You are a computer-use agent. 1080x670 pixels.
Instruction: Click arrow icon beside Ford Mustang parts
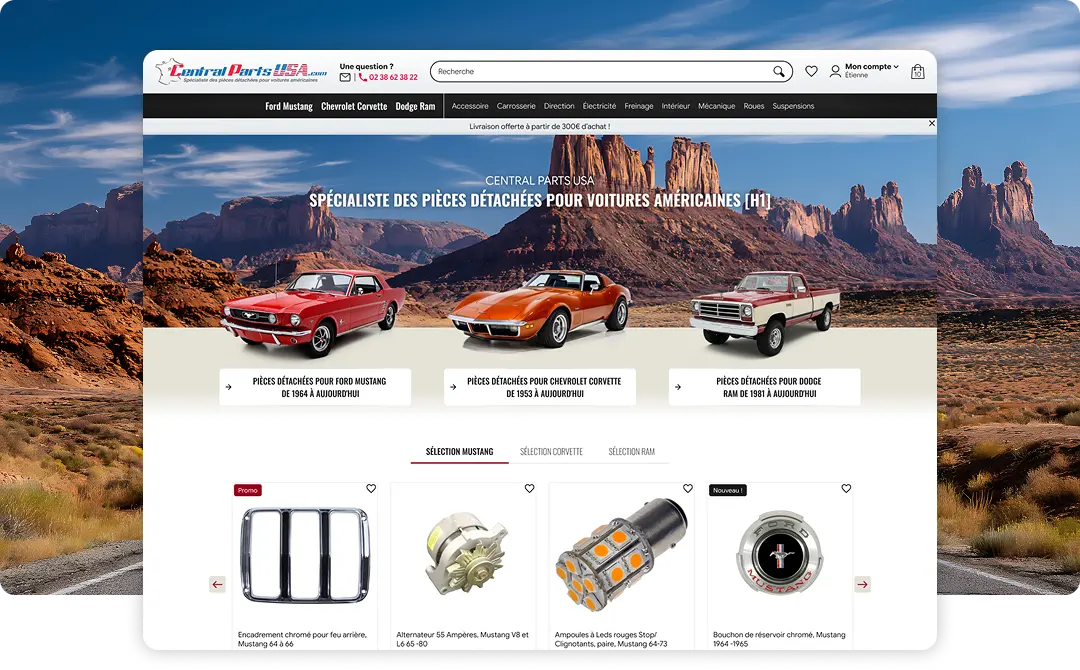pyautogui.click(x=229, y=387)
